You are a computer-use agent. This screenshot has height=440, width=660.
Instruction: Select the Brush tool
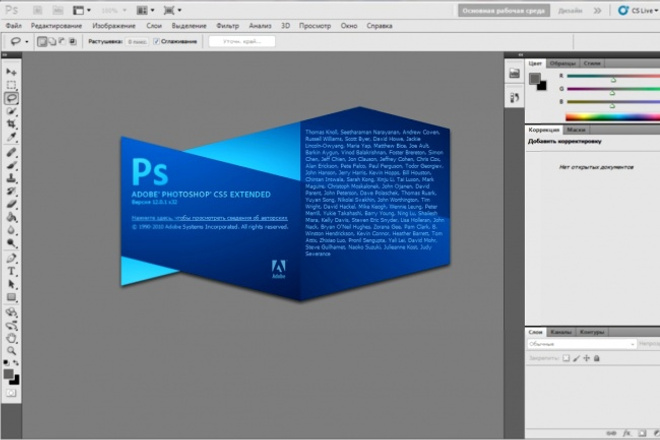click(x=11, y=165)
